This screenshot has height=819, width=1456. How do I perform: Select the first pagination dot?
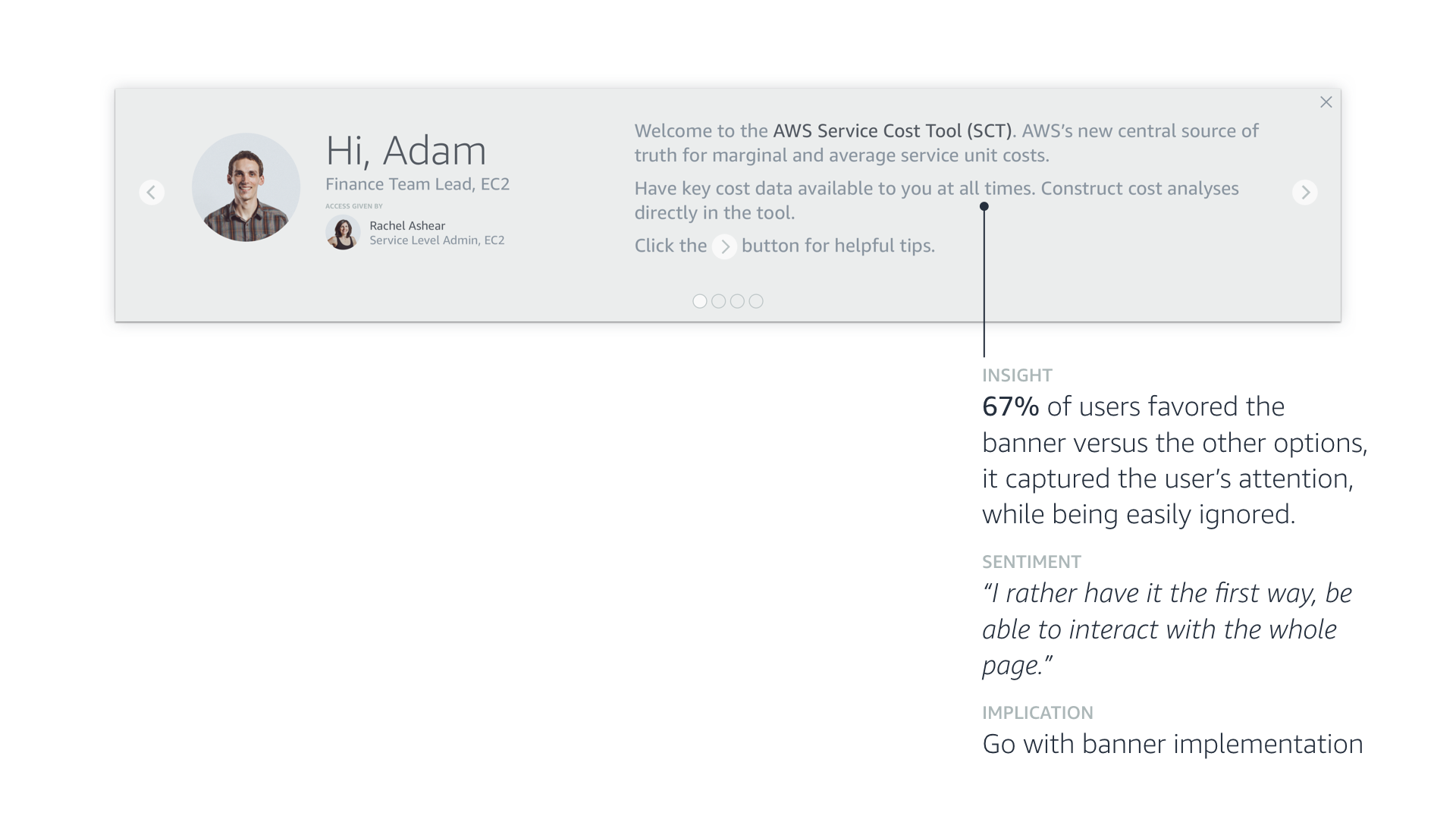pos(700,301)
